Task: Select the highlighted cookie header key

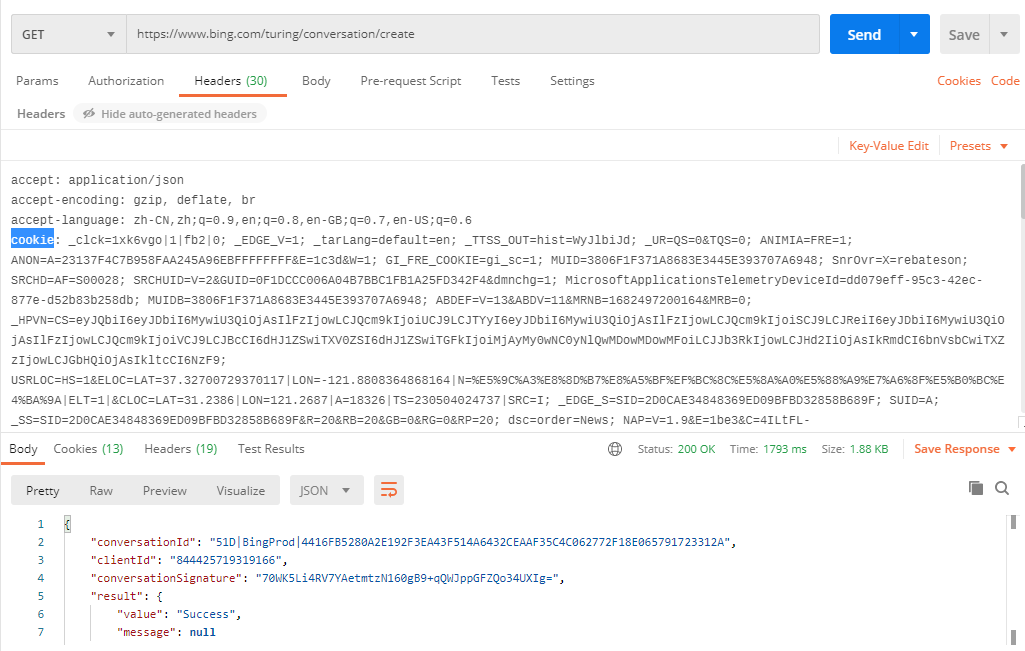Action: (x=32, y=239)
